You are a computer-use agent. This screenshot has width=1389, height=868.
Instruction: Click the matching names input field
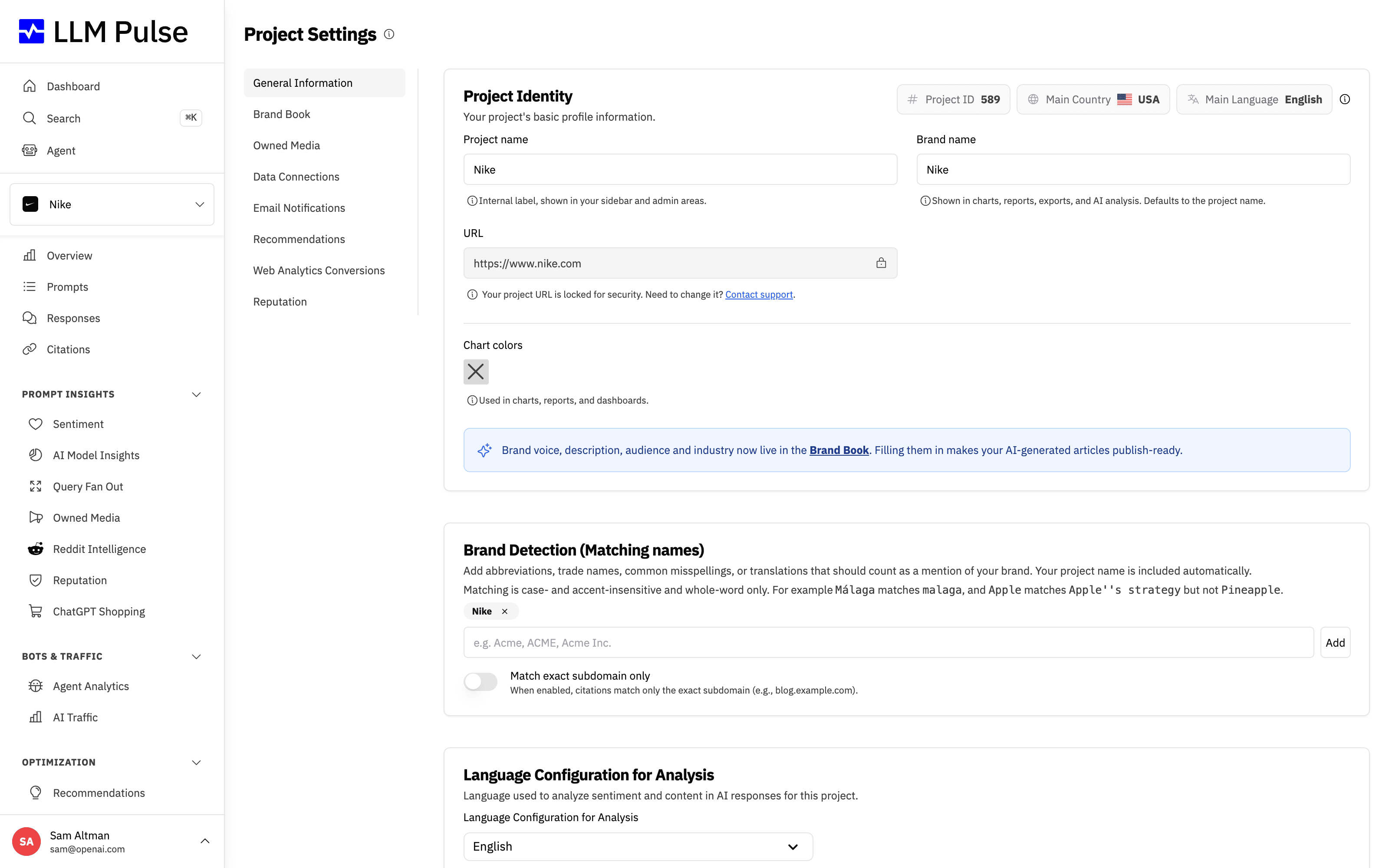point(889,642)
